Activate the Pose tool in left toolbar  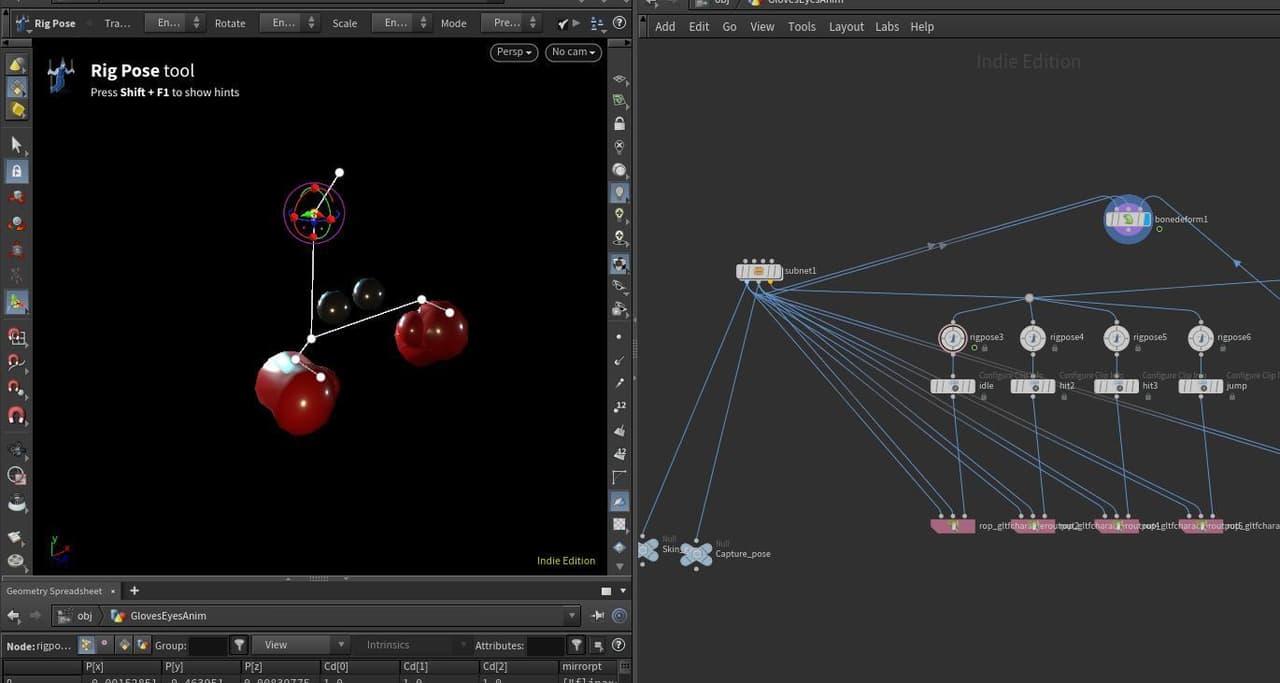(17, 275)
